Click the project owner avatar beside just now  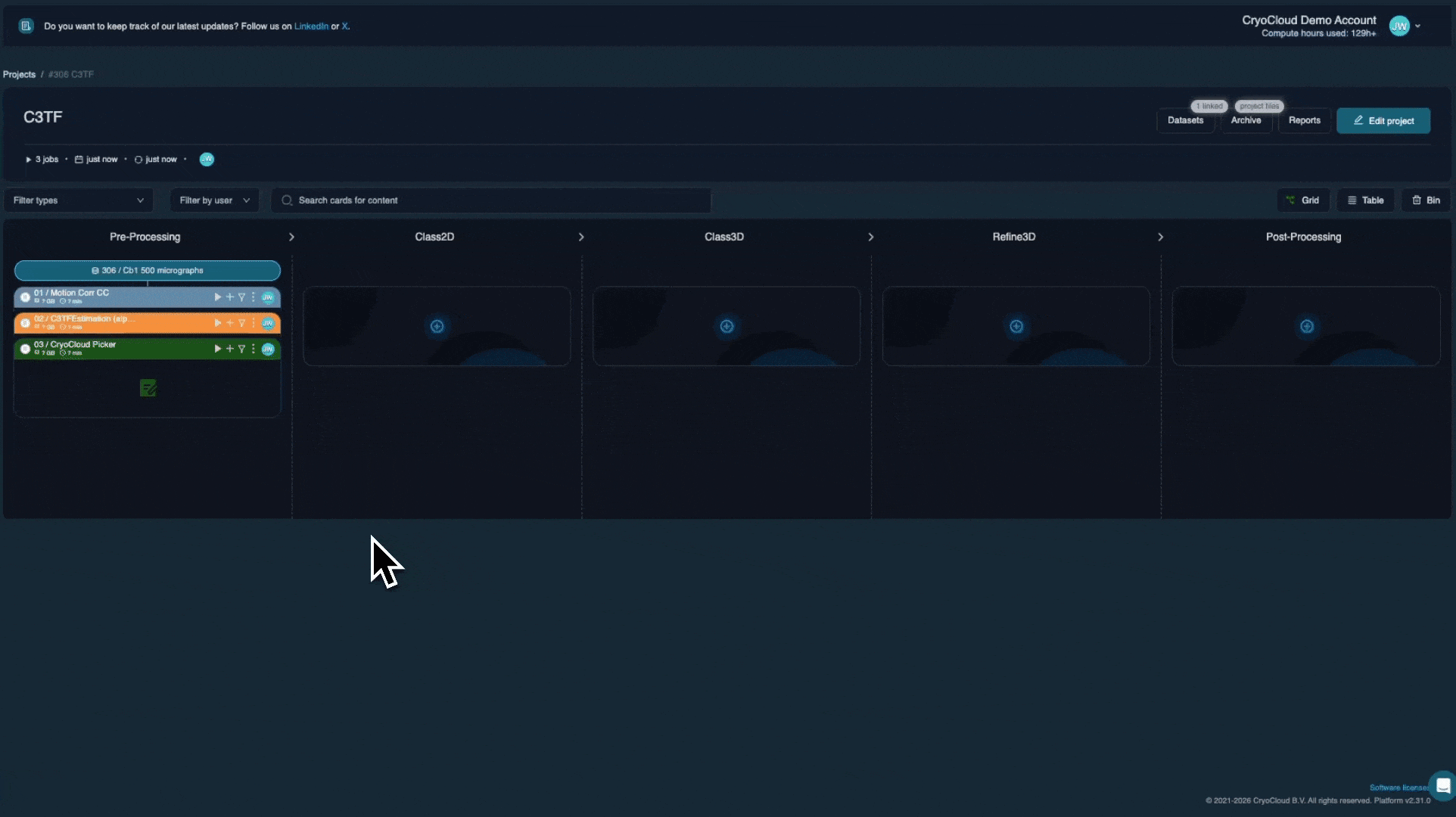(207, 159)
